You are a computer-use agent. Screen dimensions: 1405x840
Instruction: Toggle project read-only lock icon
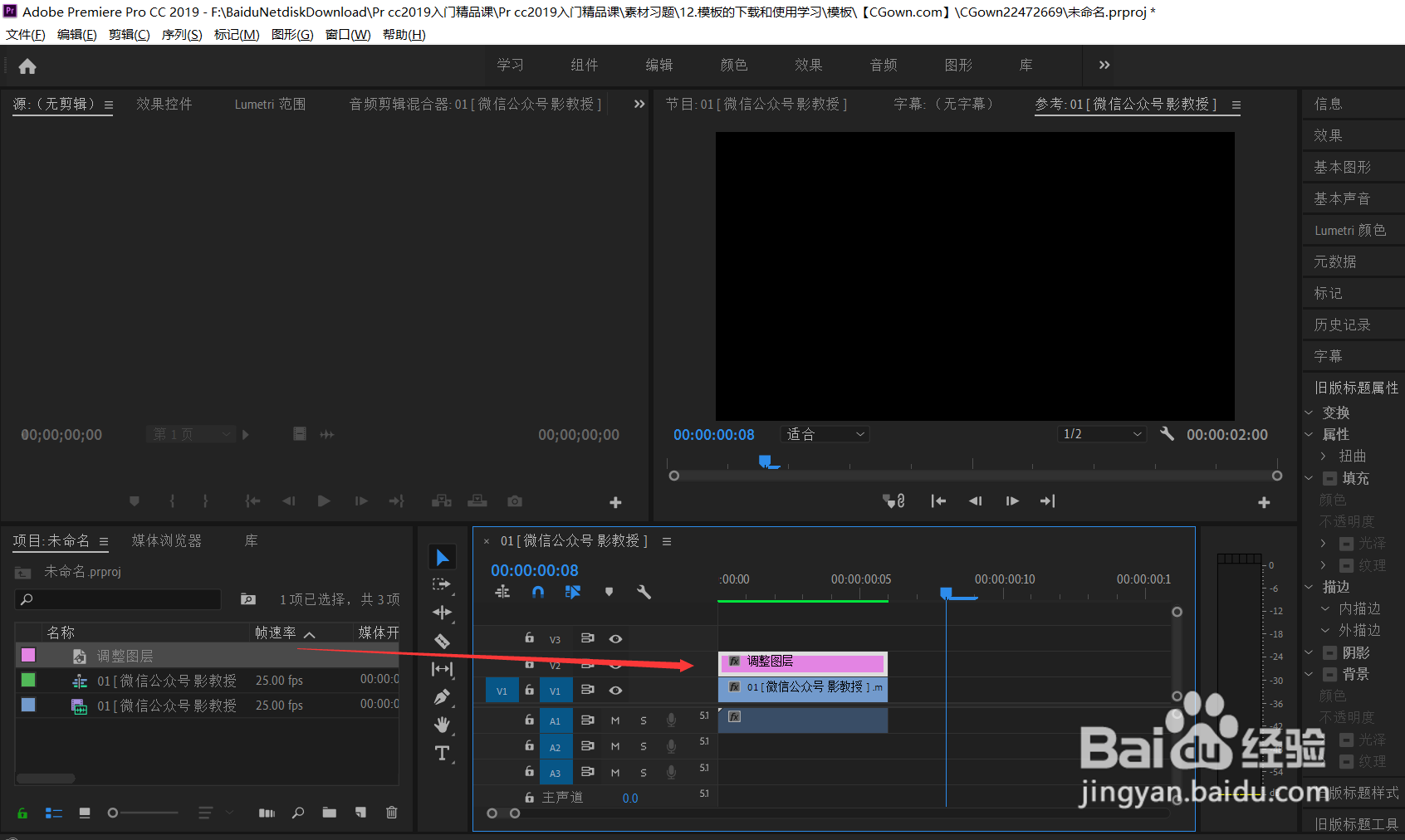(x=22, y=813)
